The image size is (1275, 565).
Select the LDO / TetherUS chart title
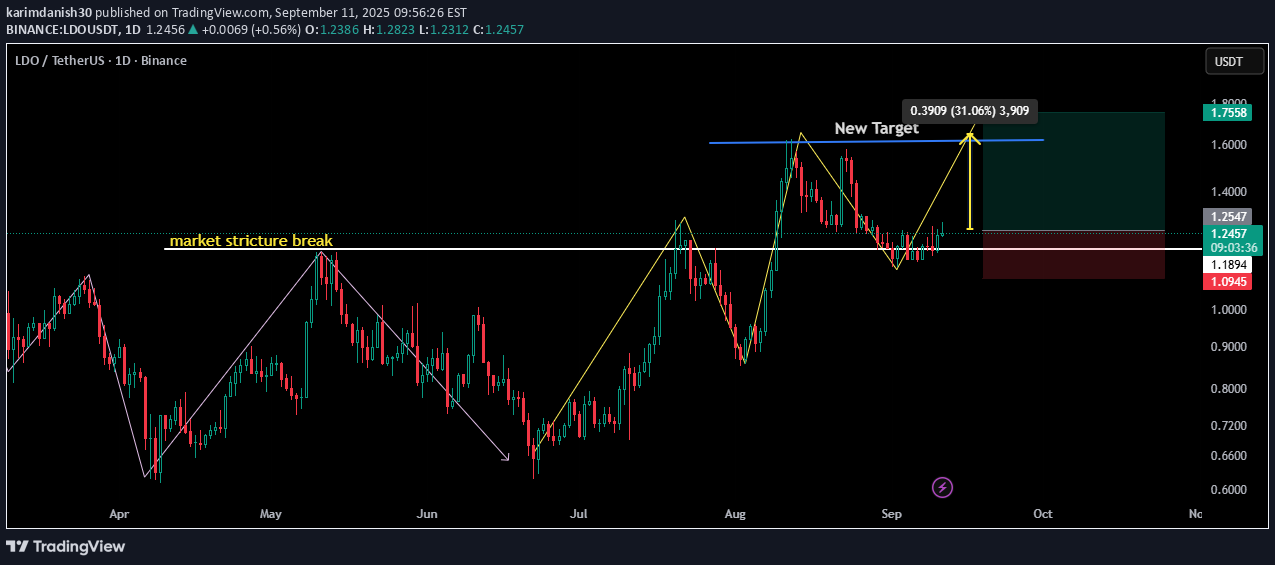point(101,60)
